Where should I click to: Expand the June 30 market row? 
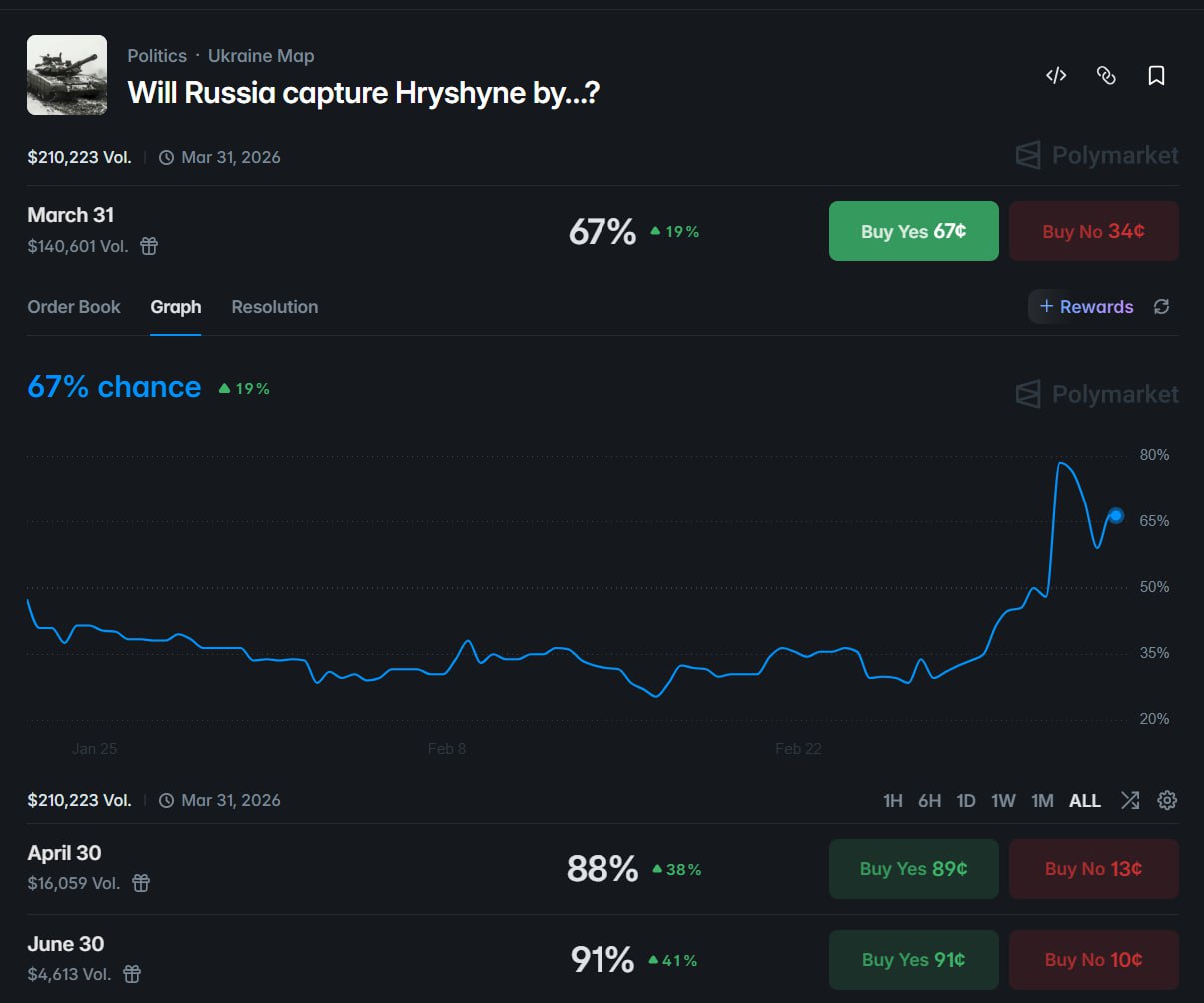(x=300, y=958)
